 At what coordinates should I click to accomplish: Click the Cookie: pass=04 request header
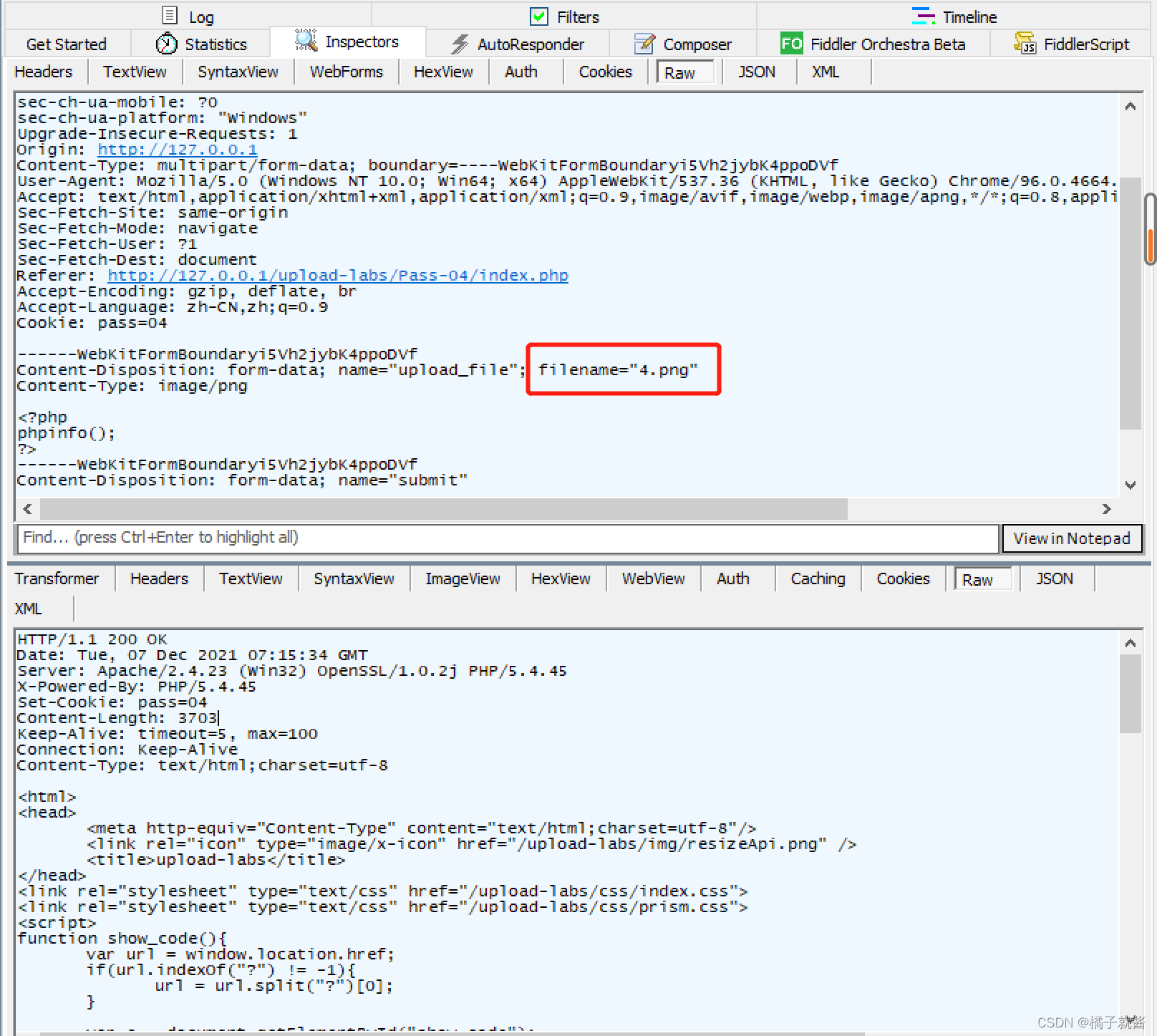click(92, 323)
